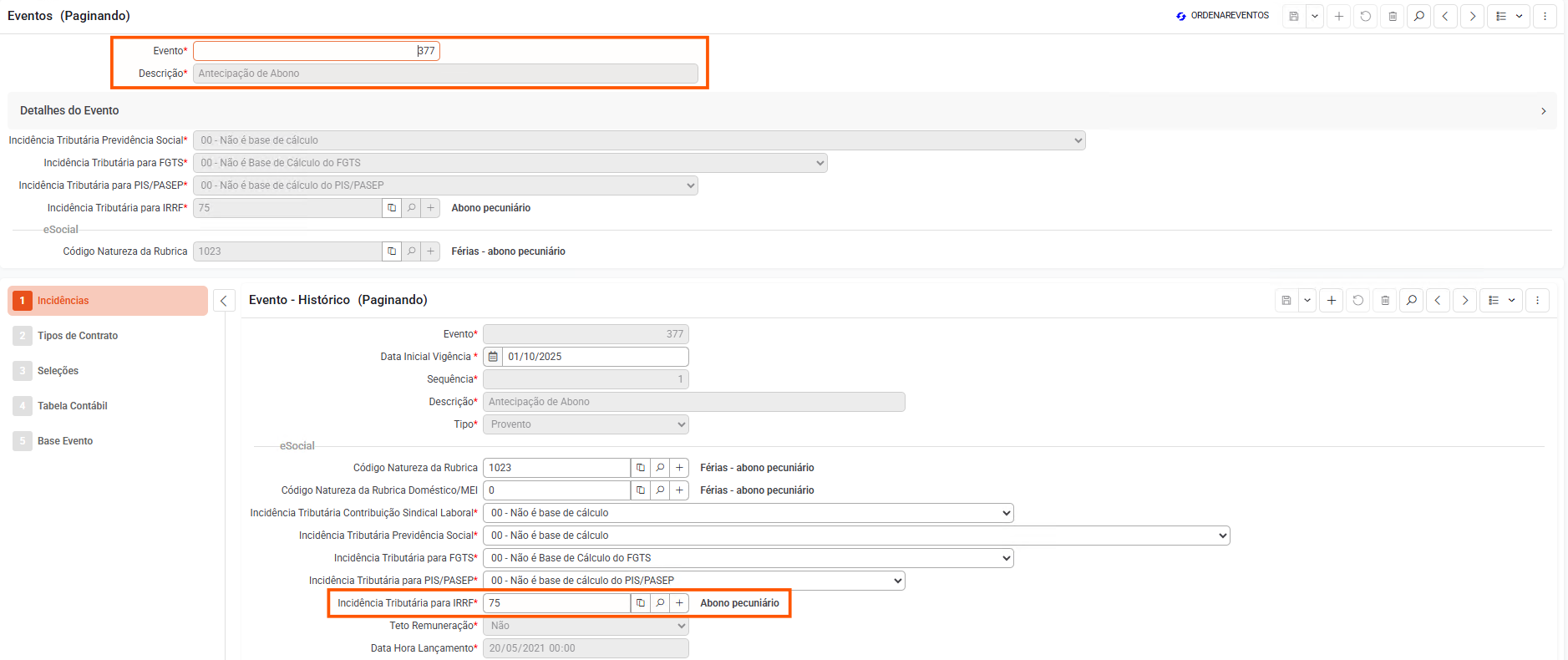Image resolution: width=1568 pixels, height=660 pixels.
Task: Add new record in Evento - Histórico toolbar
Action: pyautogui.click(x=1332, y=301)
